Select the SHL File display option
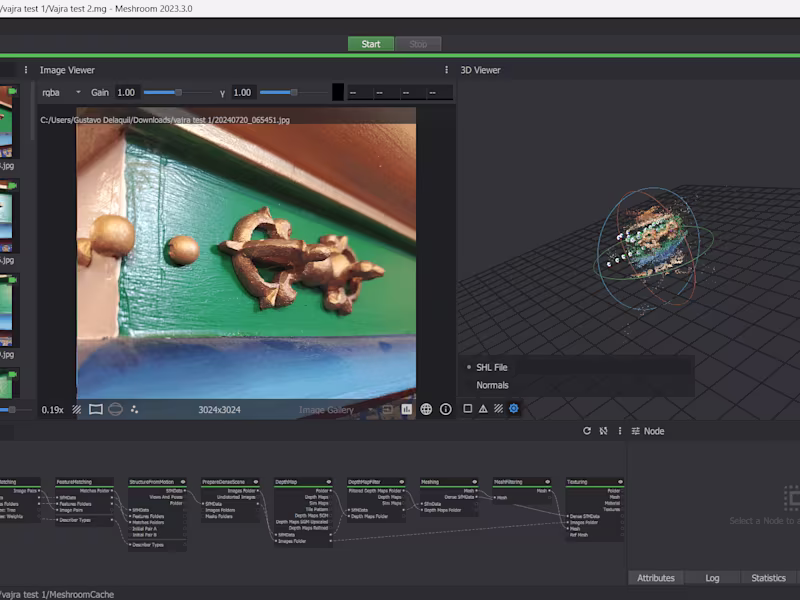Image resolution: width=800 pixels, height=600 pixels. 493,365
